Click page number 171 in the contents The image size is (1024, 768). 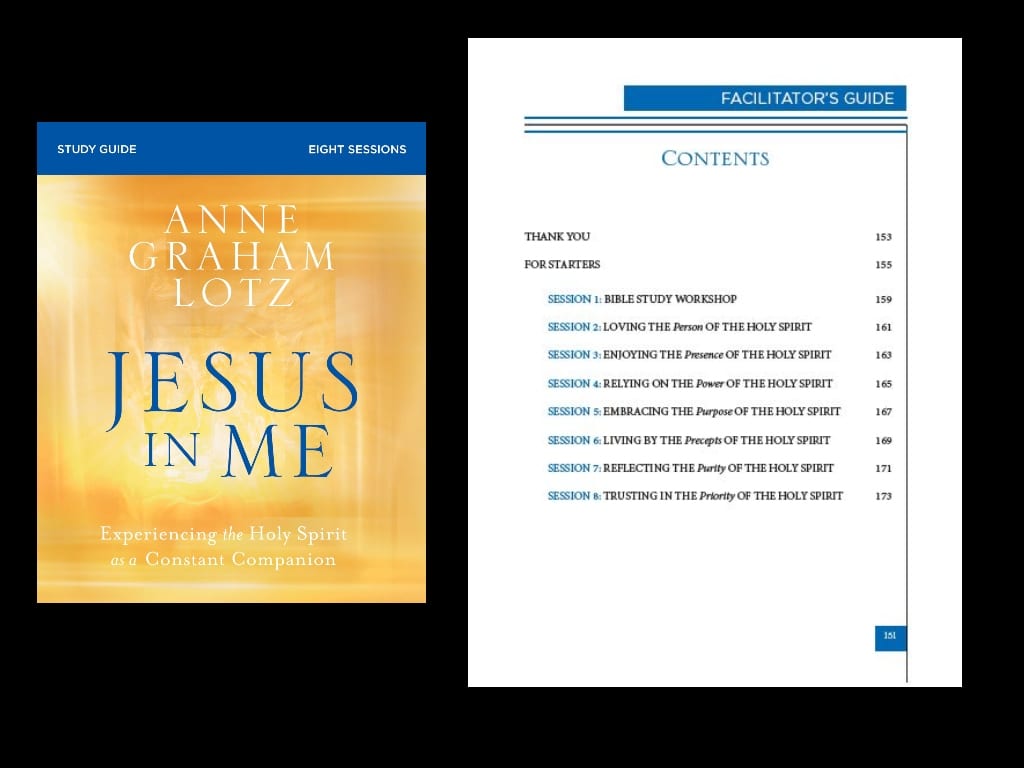click(x=884, y=468)
